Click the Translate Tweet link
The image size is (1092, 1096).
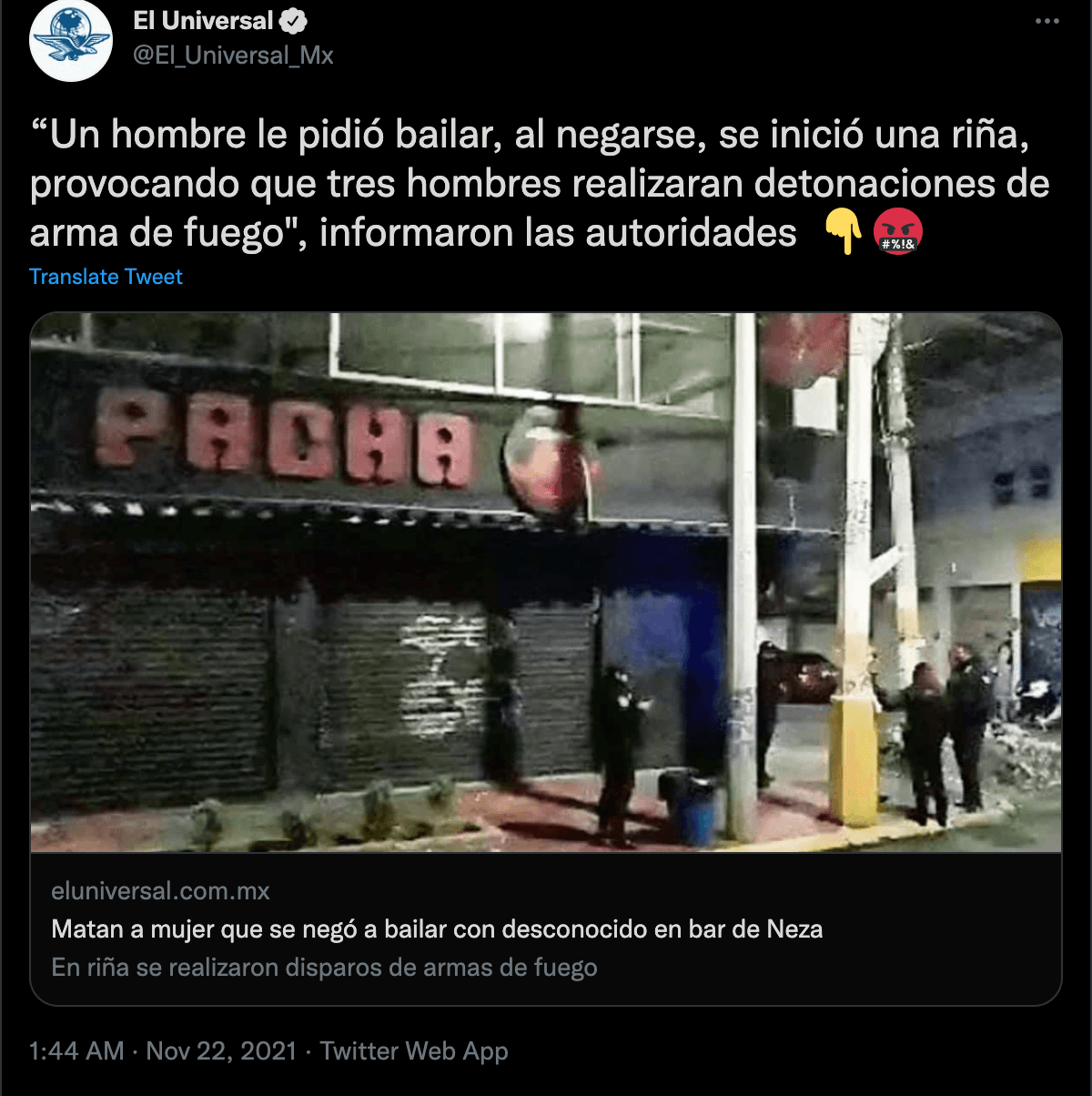tap(106, 277)
